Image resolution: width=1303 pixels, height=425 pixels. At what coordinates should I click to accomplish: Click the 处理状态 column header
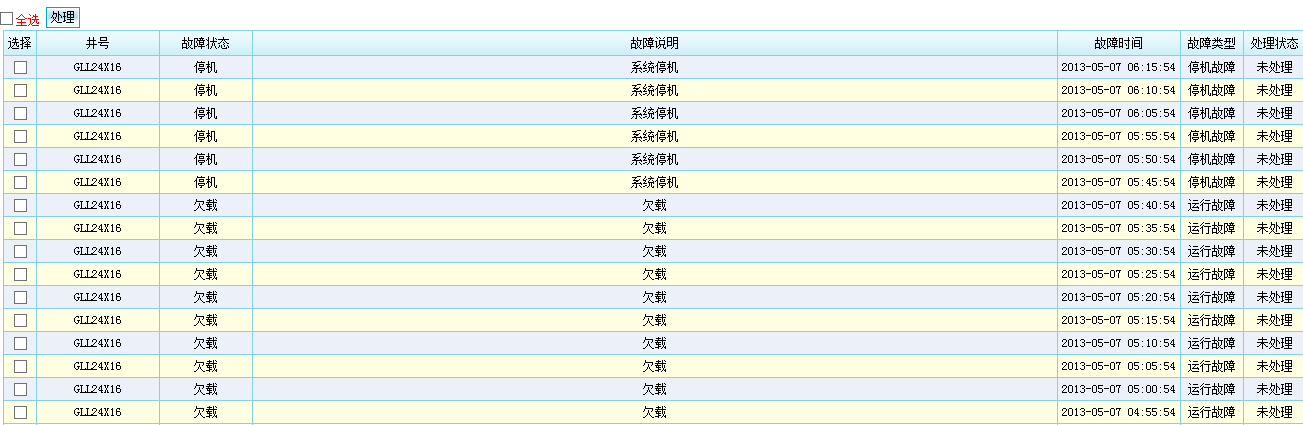[x=1274, y=43]
